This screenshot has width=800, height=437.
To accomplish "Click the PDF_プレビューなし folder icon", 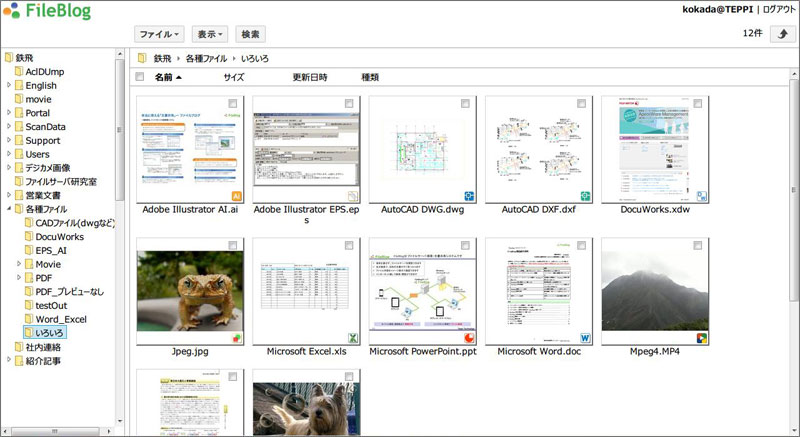I will (29, 292).
